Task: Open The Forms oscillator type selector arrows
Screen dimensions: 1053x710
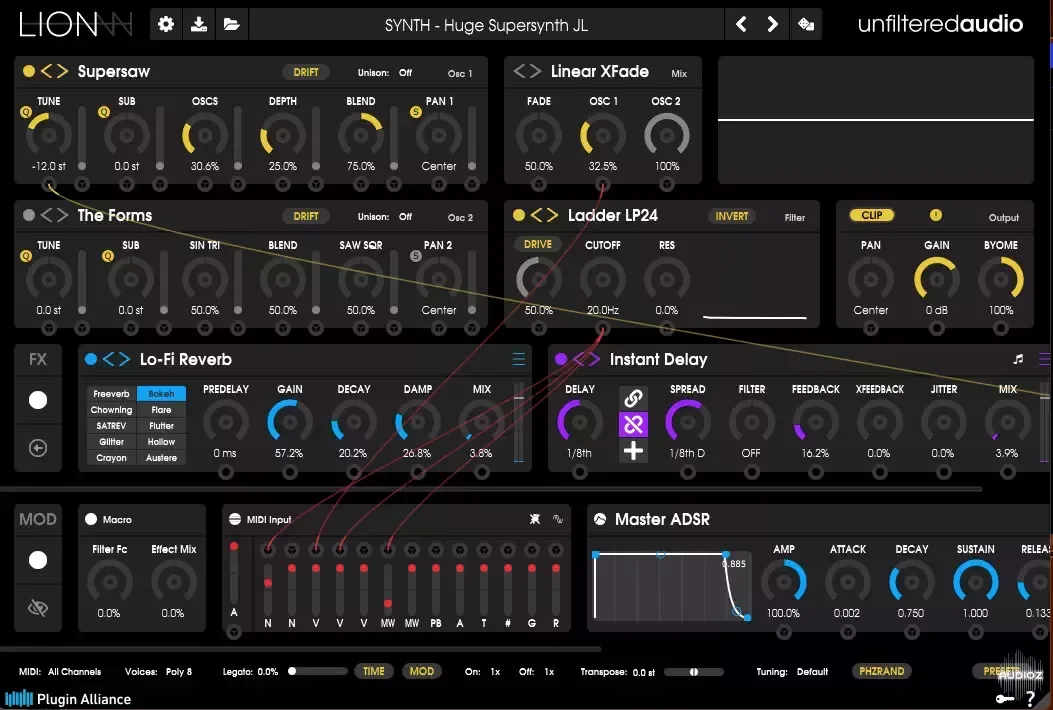Action: pos(54,215)
